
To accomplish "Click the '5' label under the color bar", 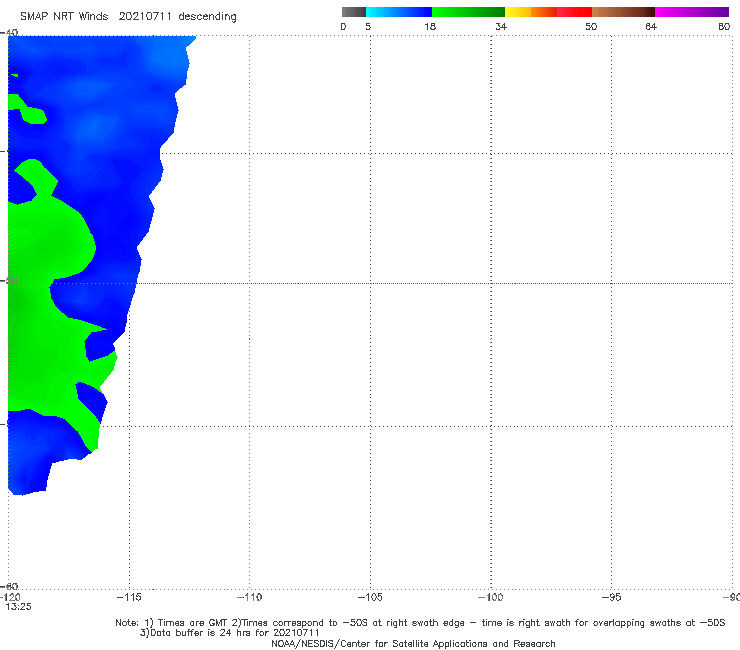I will pos(368,27).
